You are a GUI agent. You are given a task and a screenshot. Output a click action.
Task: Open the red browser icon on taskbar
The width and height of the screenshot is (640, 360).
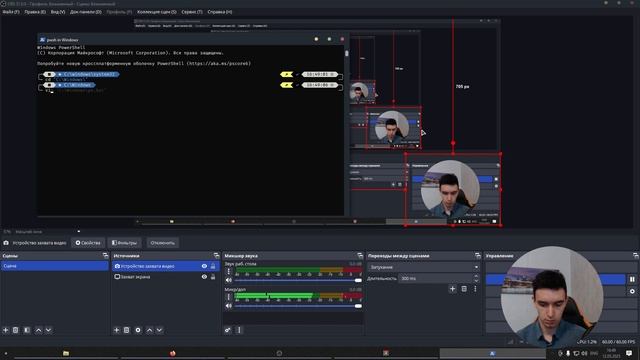[173, 353]
